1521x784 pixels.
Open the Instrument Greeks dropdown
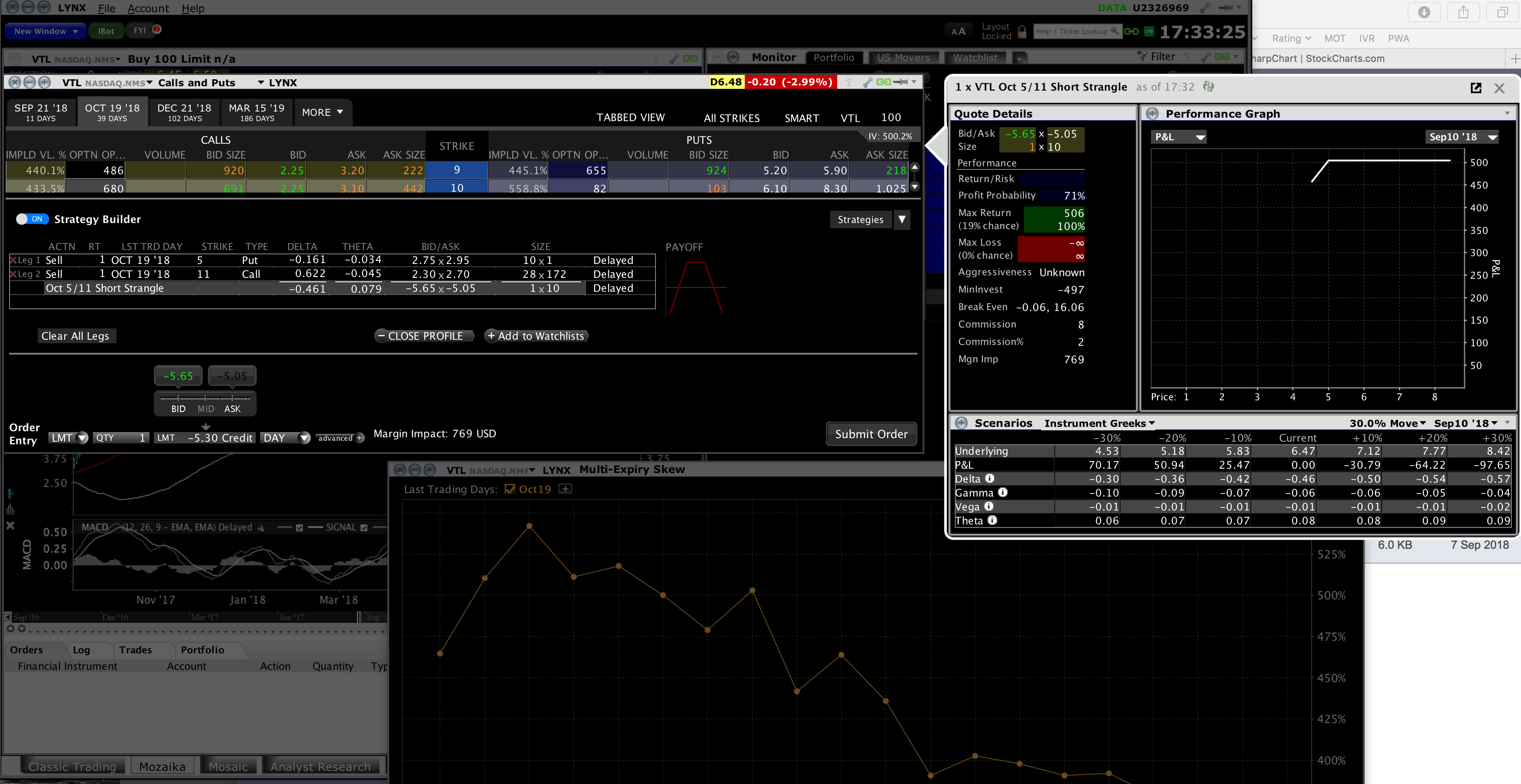point(1100,423)
